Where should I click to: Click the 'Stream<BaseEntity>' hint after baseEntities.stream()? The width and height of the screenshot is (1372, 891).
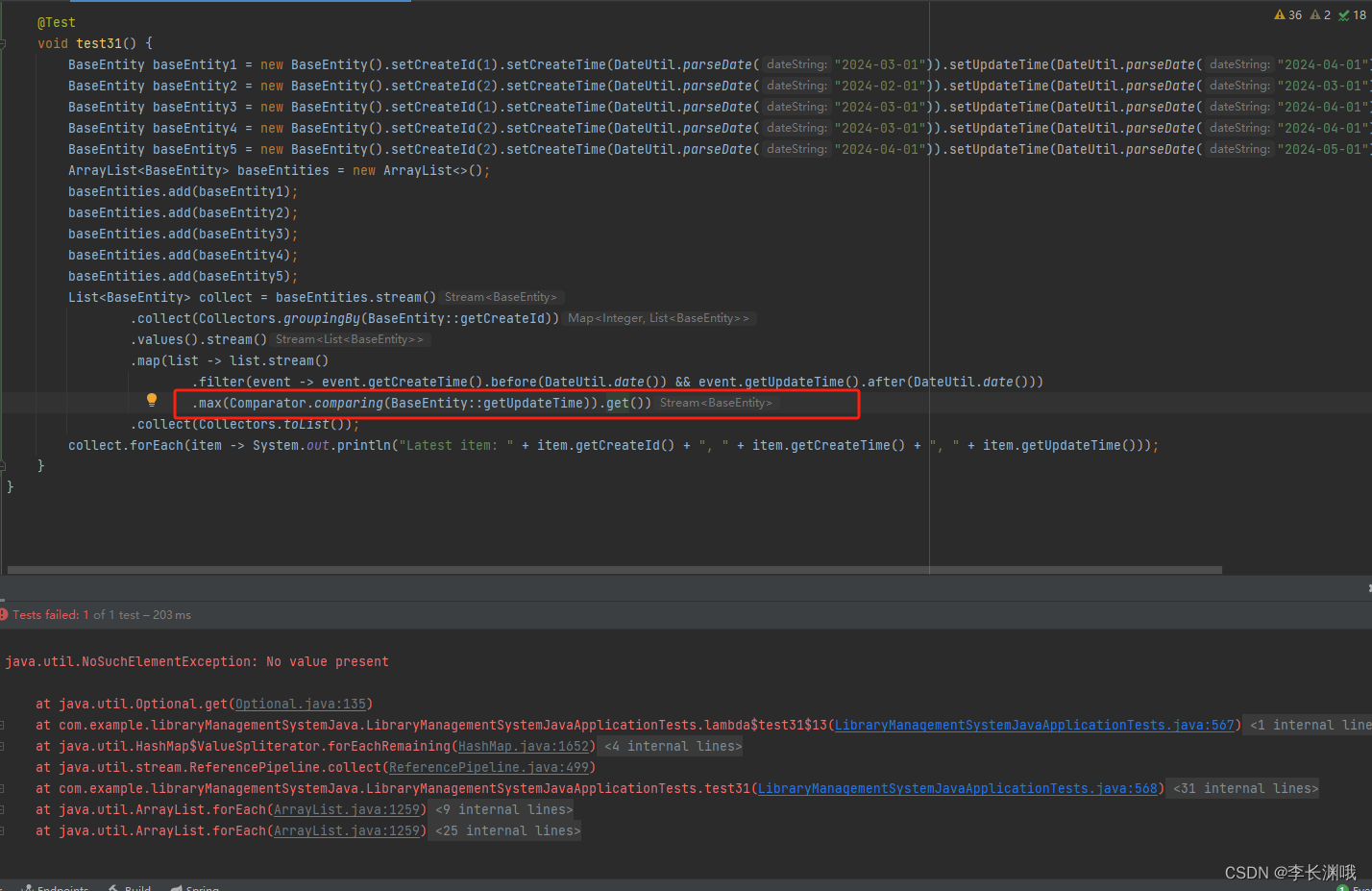click(x=502, y=297)
